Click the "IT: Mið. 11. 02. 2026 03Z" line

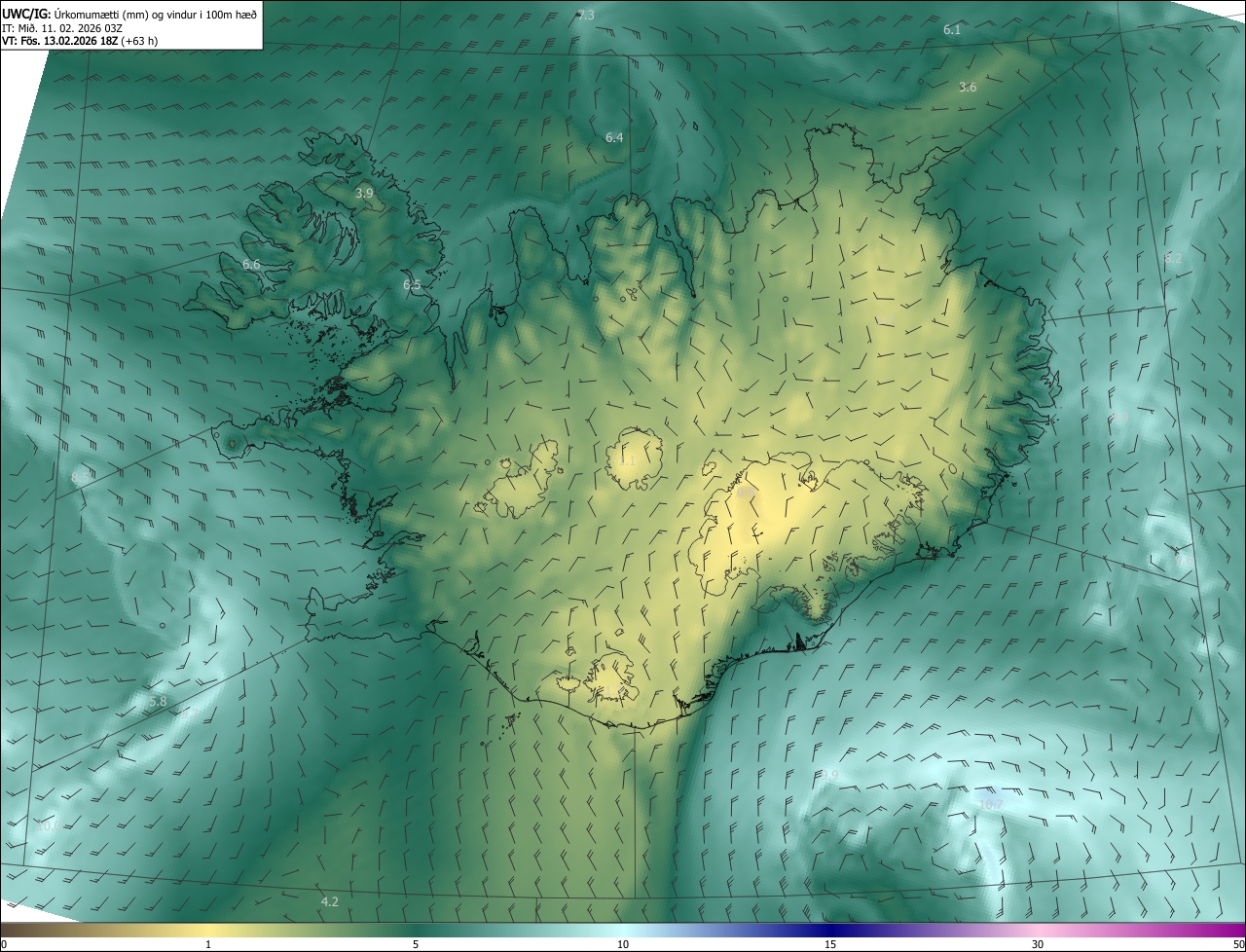point(62,27)
